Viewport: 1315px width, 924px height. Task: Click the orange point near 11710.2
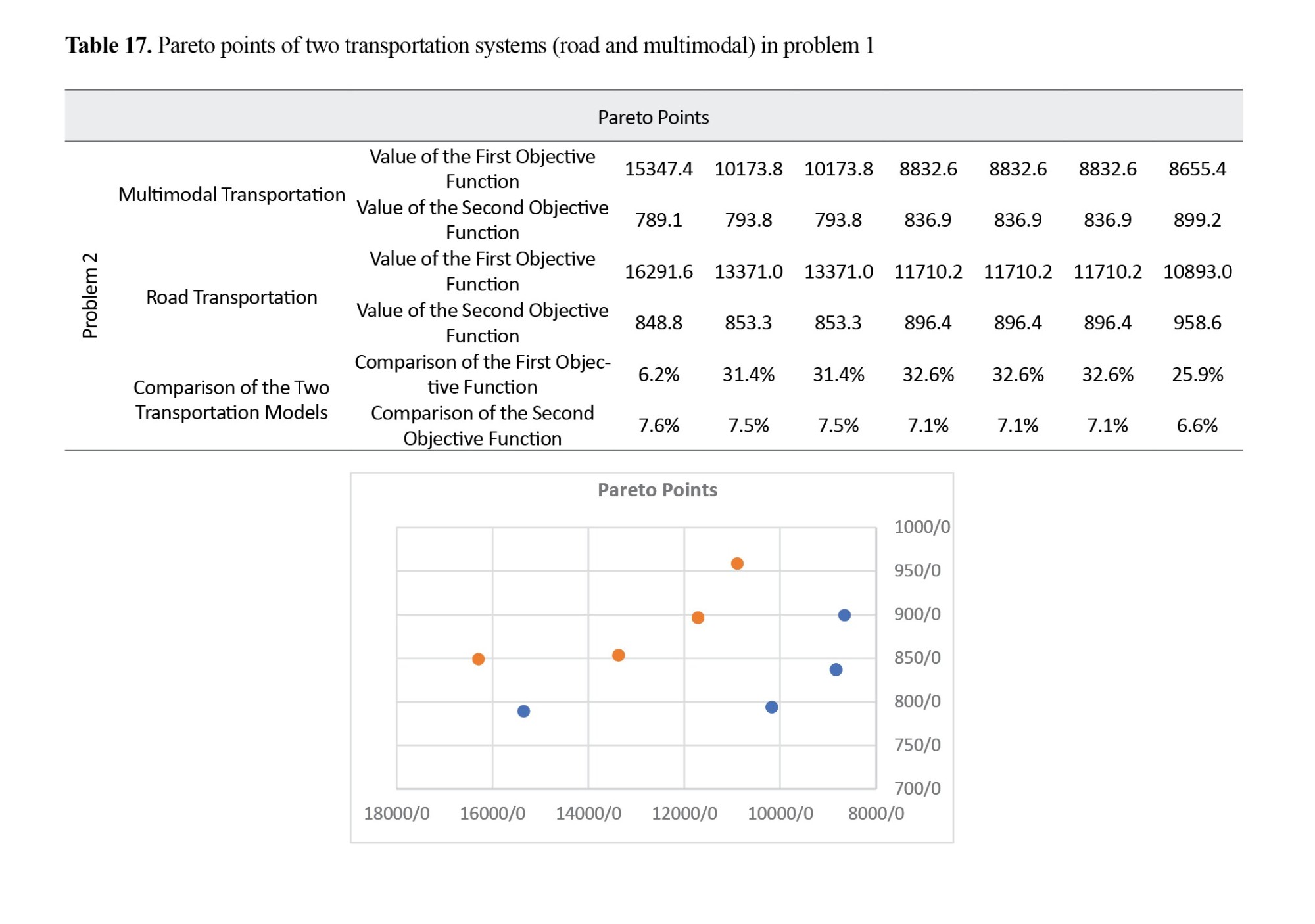698,618
